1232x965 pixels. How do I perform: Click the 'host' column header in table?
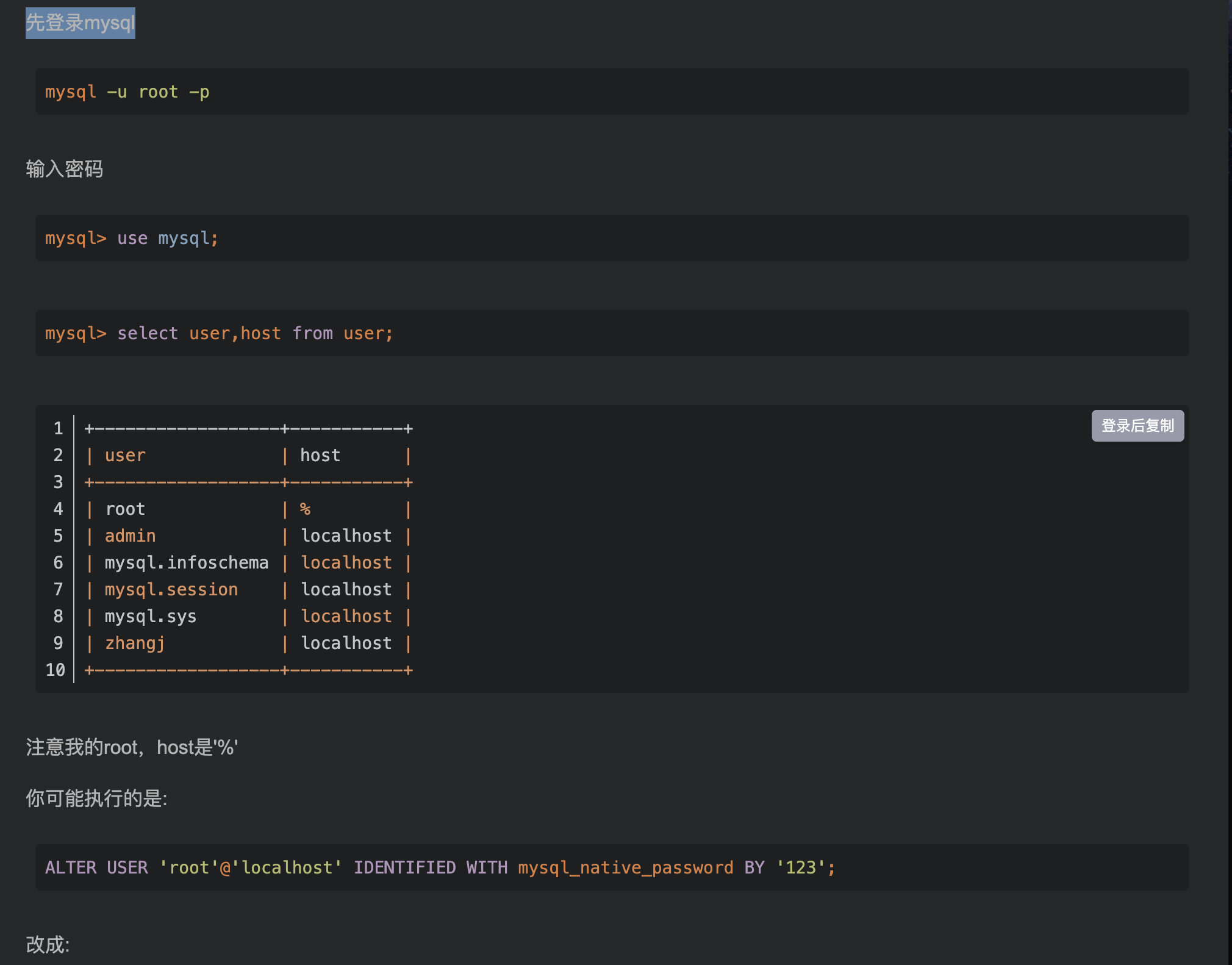(x=320, y=455)
